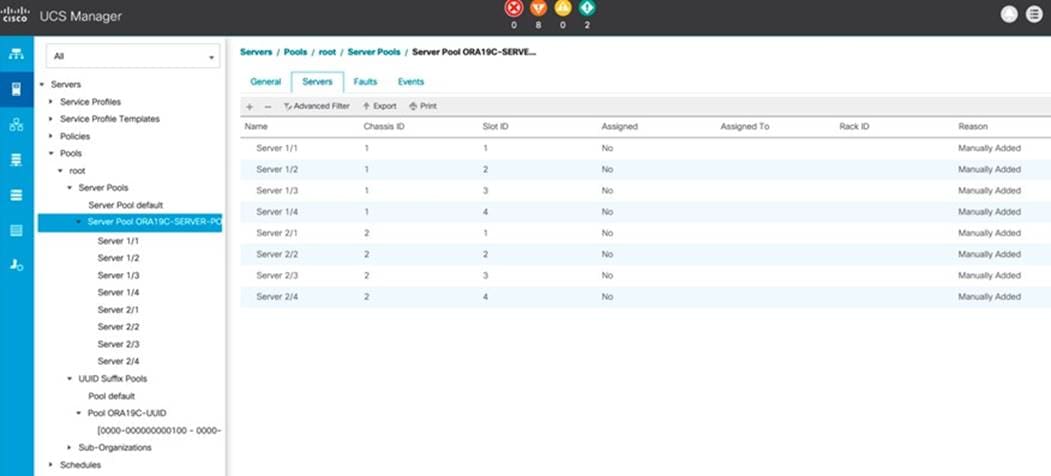Select the UUID block 0000-000000000100 entry
The image size is (1051, 476).
pos(160,430)
